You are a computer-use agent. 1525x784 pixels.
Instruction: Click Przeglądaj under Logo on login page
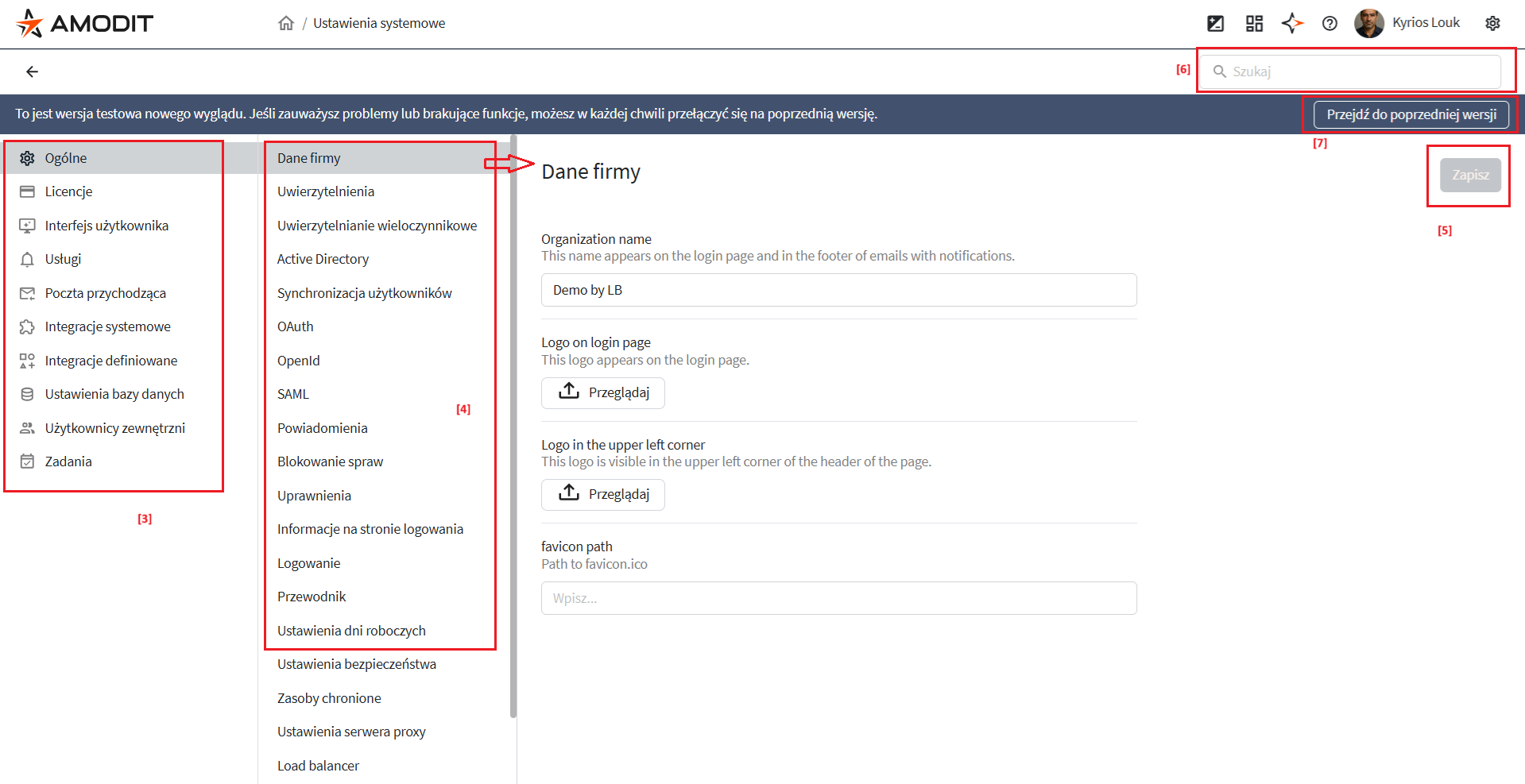(603, 392)
